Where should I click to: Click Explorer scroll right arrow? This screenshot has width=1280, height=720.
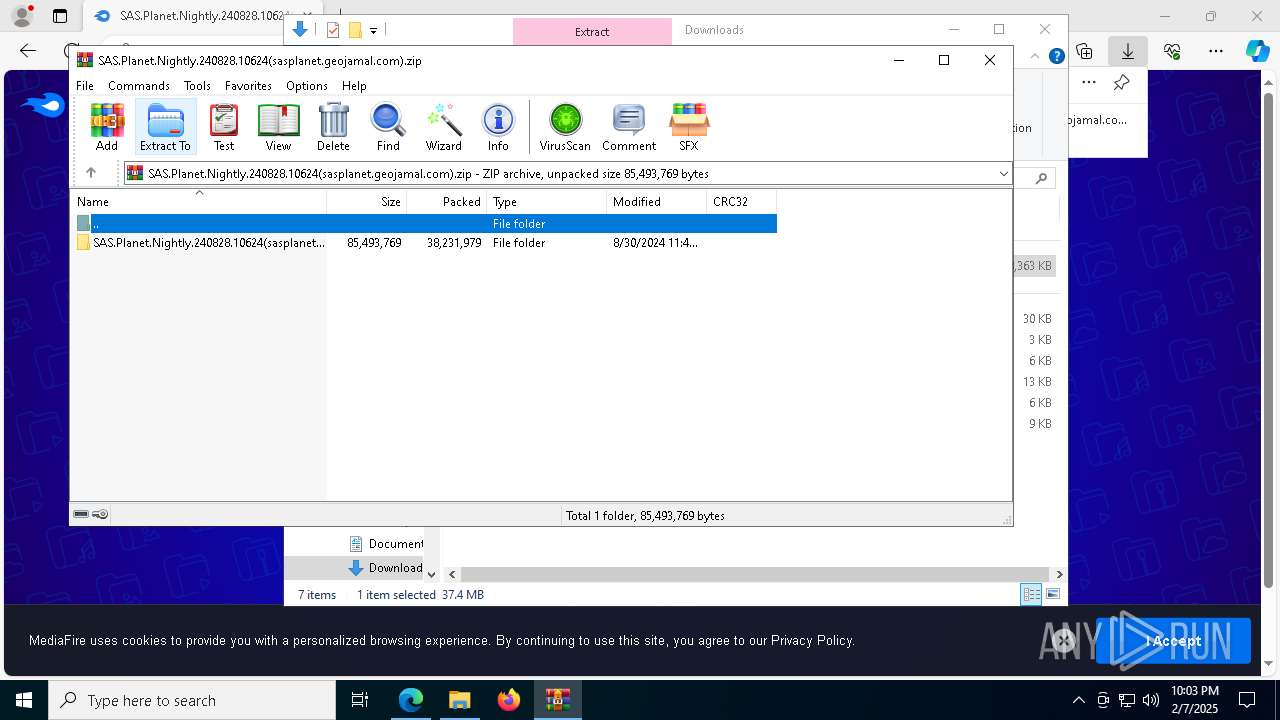click(x=1059, y=574)
